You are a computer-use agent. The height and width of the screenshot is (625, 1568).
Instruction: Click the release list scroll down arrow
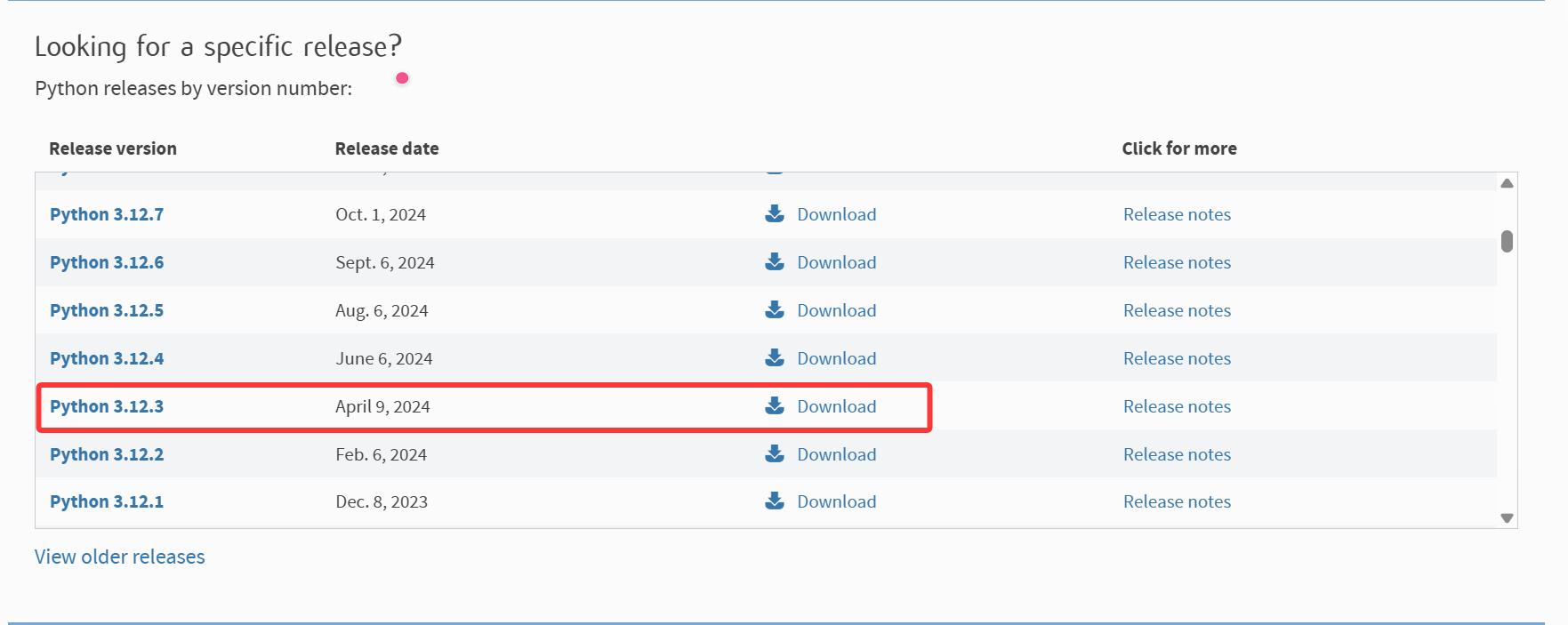[1507, 517]
